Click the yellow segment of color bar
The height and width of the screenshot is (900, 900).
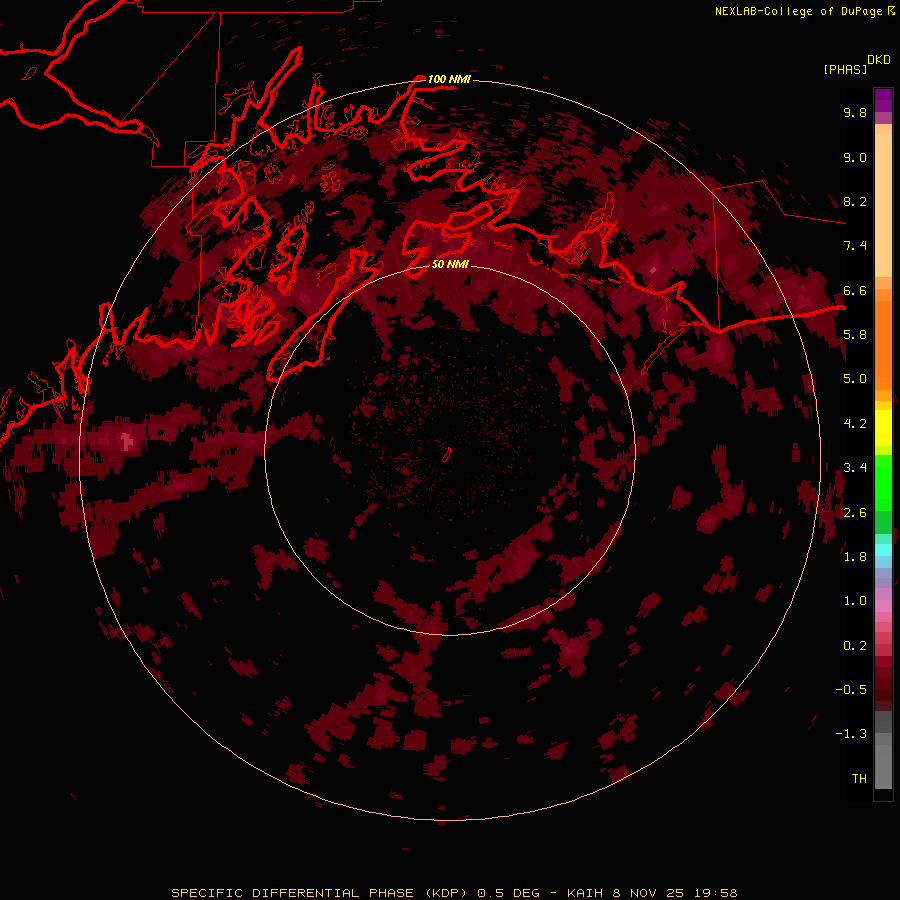(883, 428)
